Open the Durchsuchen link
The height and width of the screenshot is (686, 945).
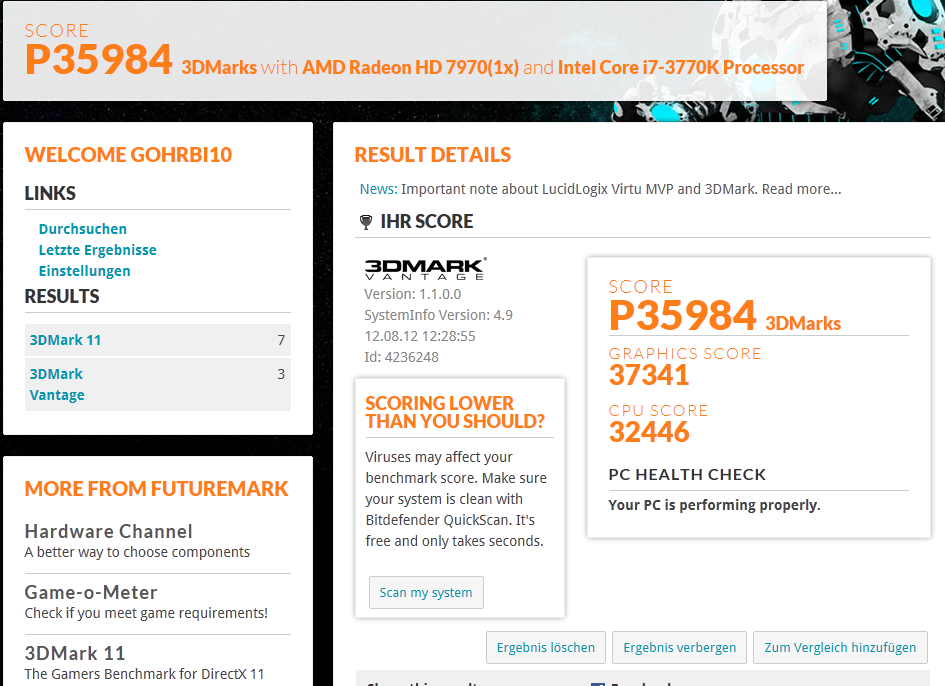(x=83, y=229)
